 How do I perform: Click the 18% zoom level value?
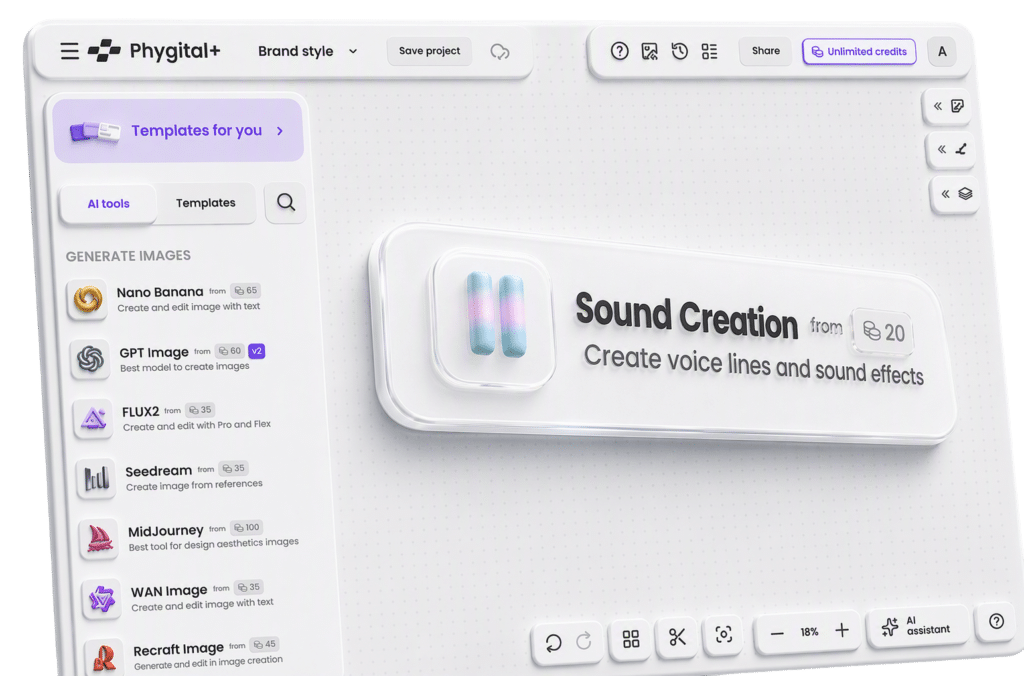click(x=809, y=632)
